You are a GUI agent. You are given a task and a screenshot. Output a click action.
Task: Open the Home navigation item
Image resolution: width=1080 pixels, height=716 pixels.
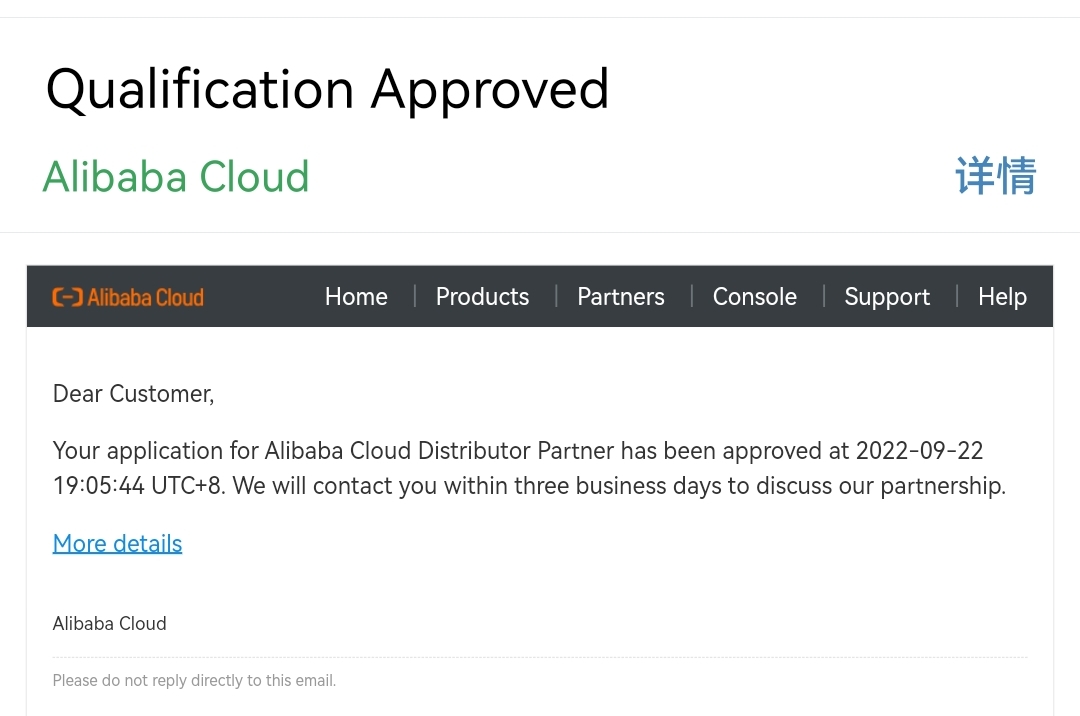356,297
